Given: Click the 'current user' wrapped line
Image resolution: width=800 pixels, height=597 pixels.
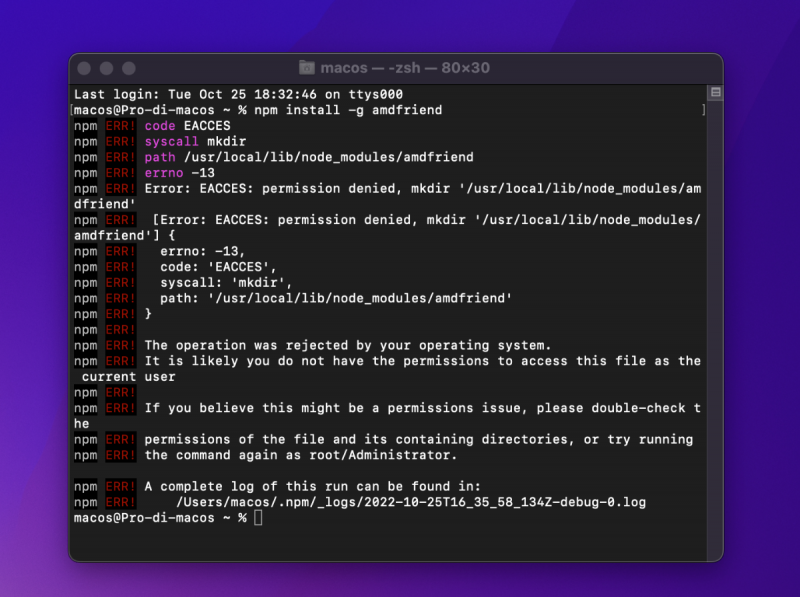Looking at the screenshot, I should pos(129,377).
